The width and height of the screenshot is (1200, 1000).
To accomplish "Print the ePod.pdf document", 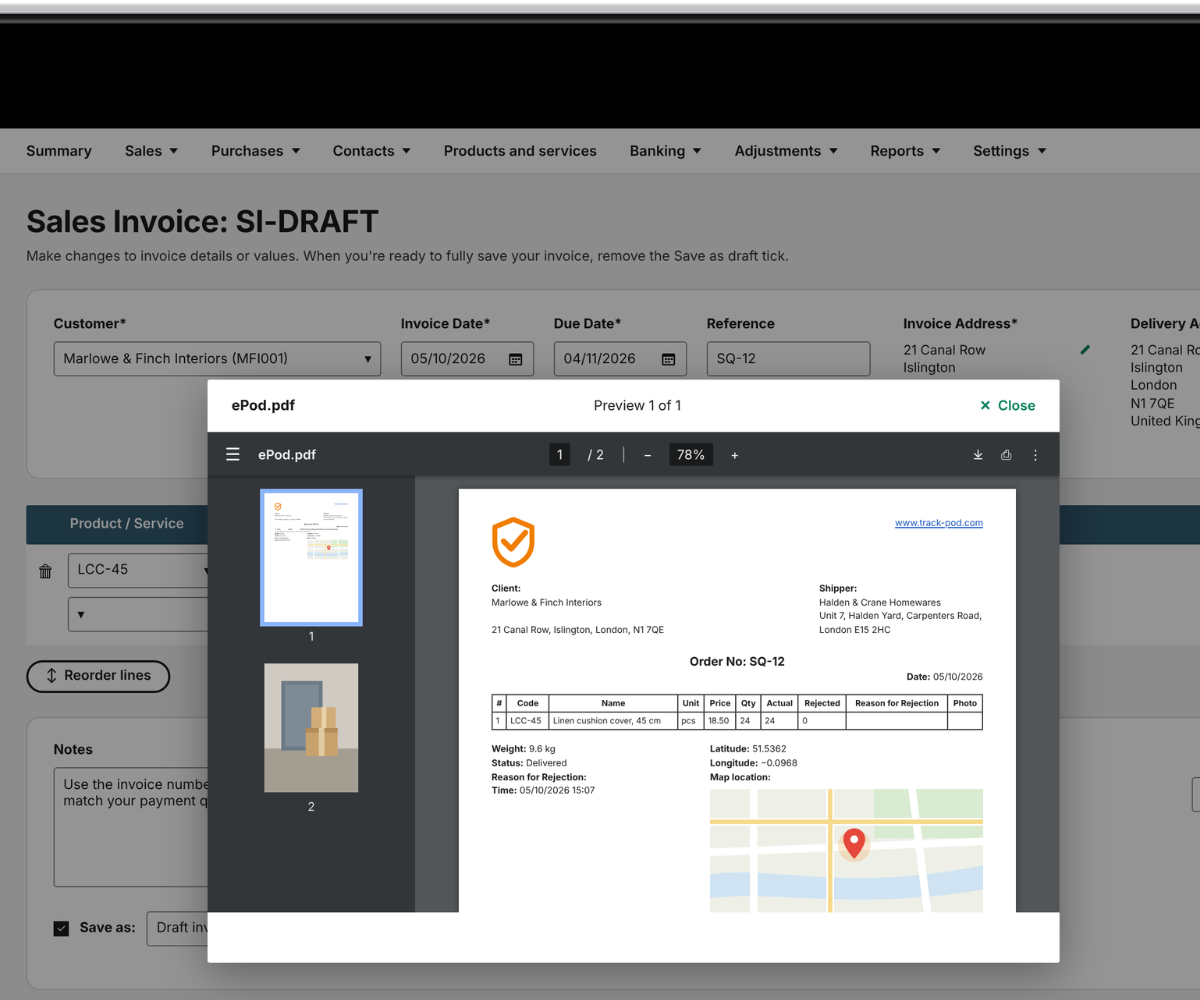I will click(x=1006, y=455).
